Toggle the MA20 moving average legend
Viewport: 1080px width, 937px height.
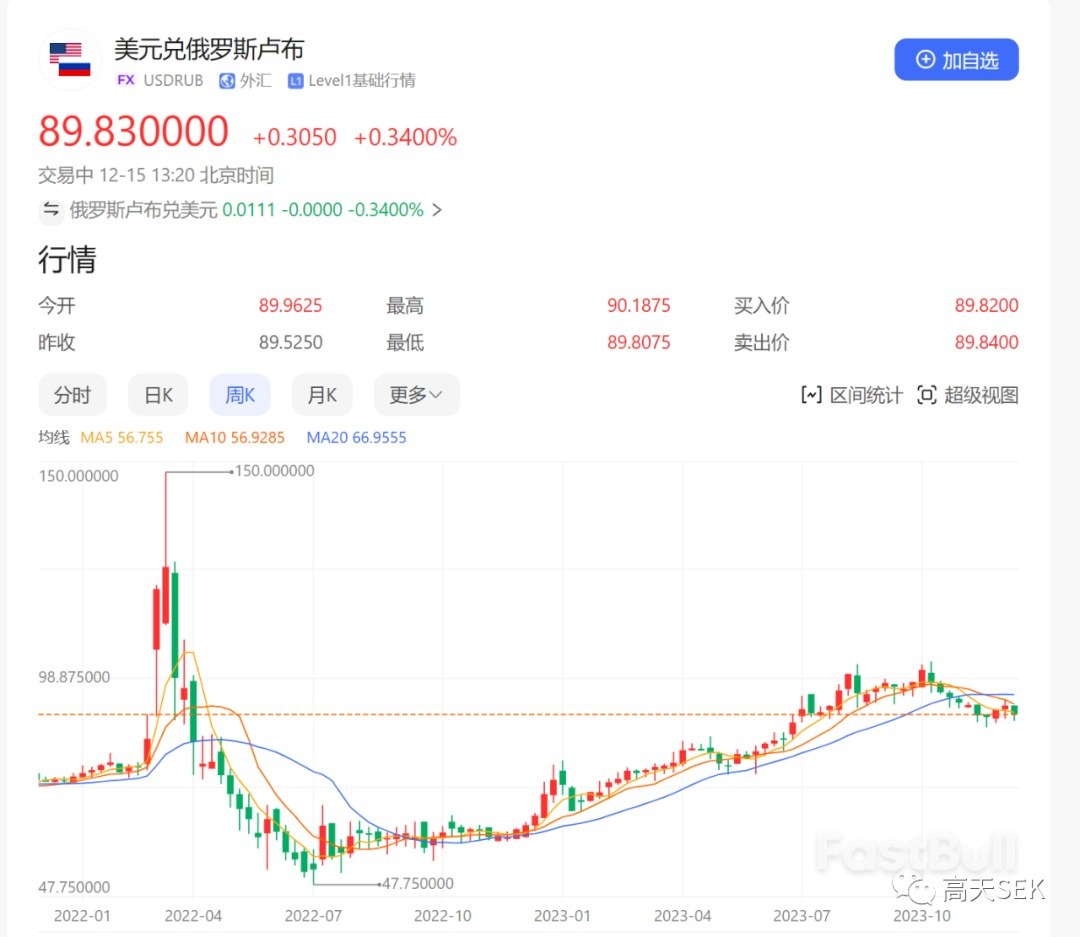pos(356,437)
